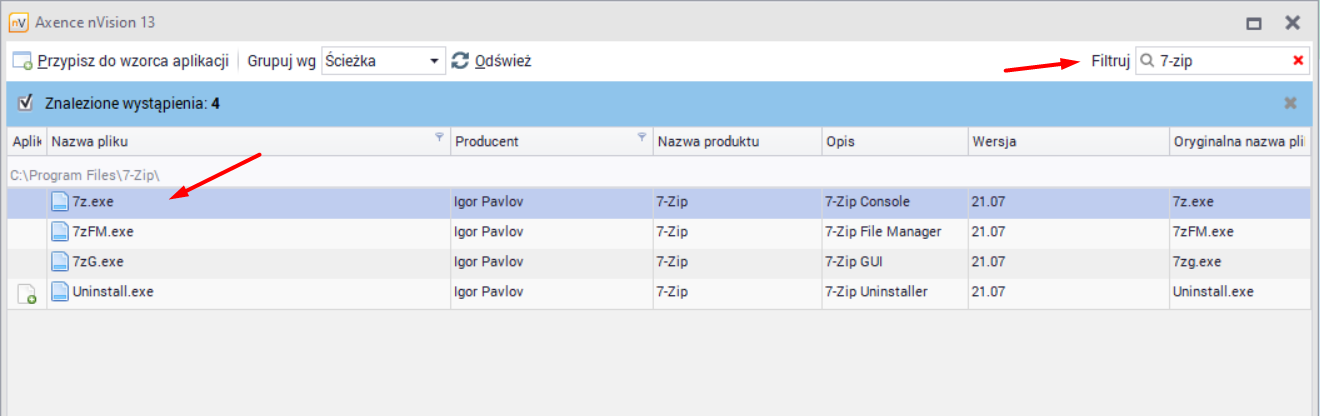This screenshot has width=1320, height=416.
Task: Maximize the nVision window
Action: pos(1254,22)
